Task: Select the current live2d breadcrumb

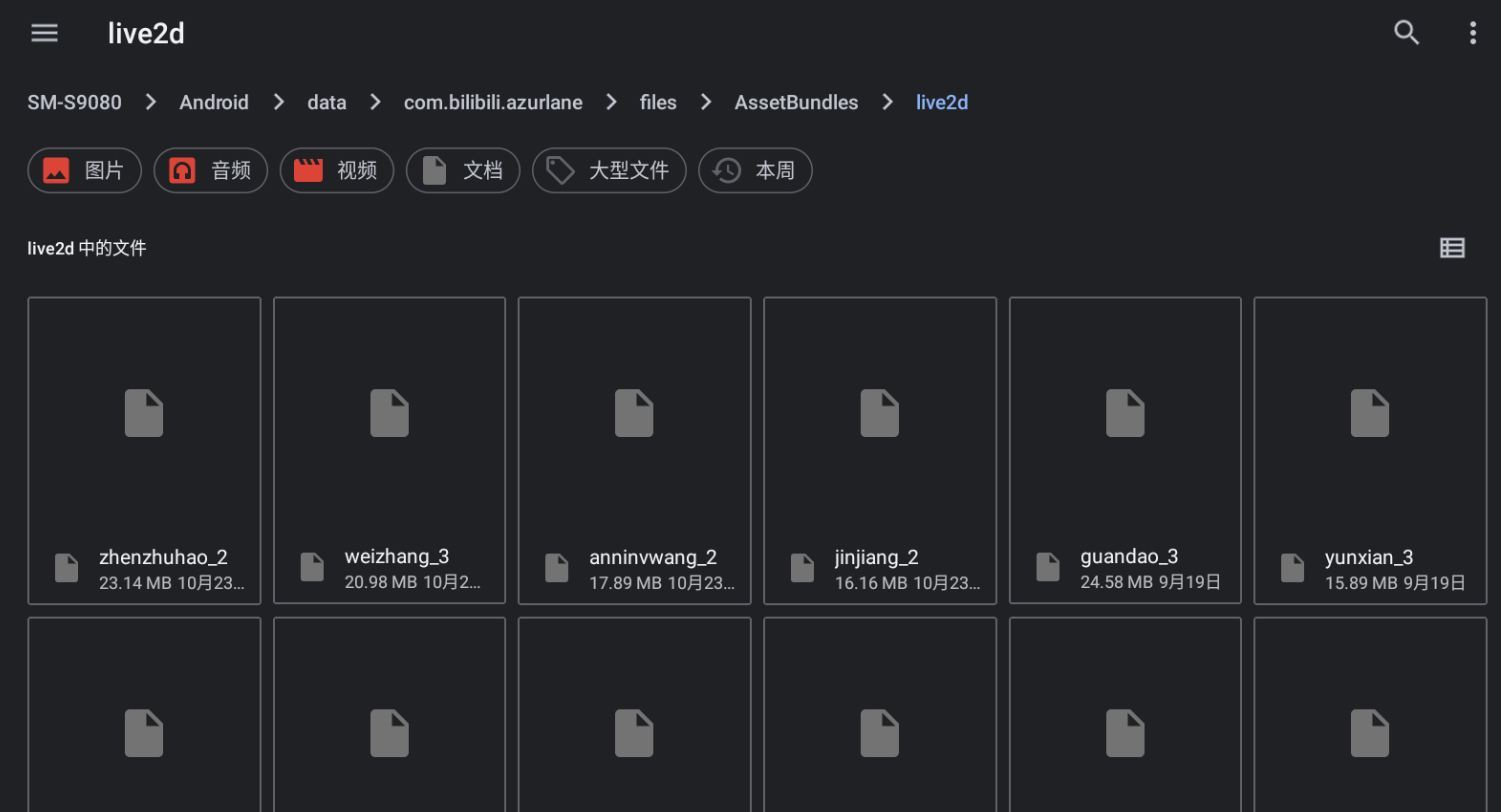Action: 942,102
